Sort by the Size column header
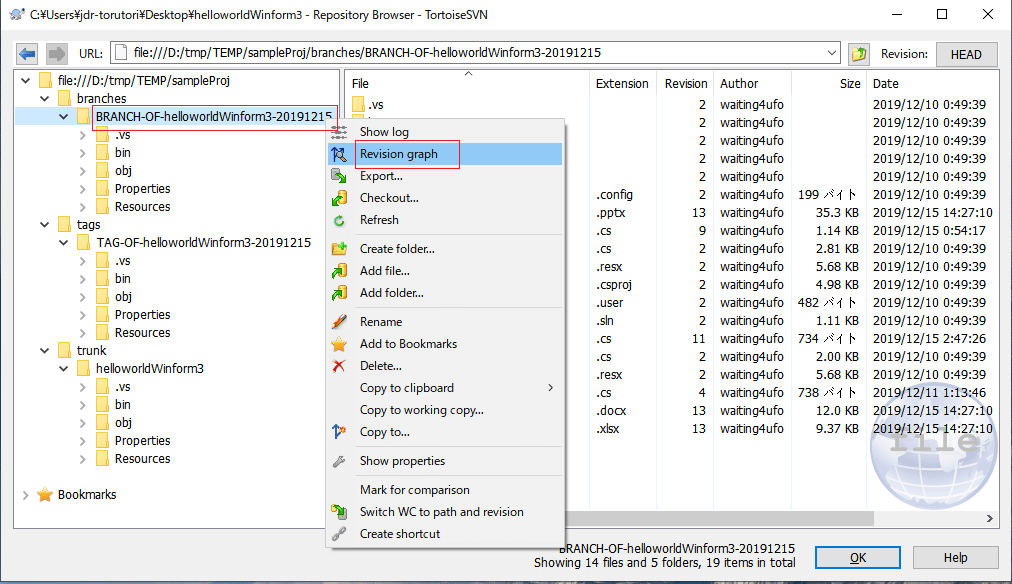 click(828, 83)
